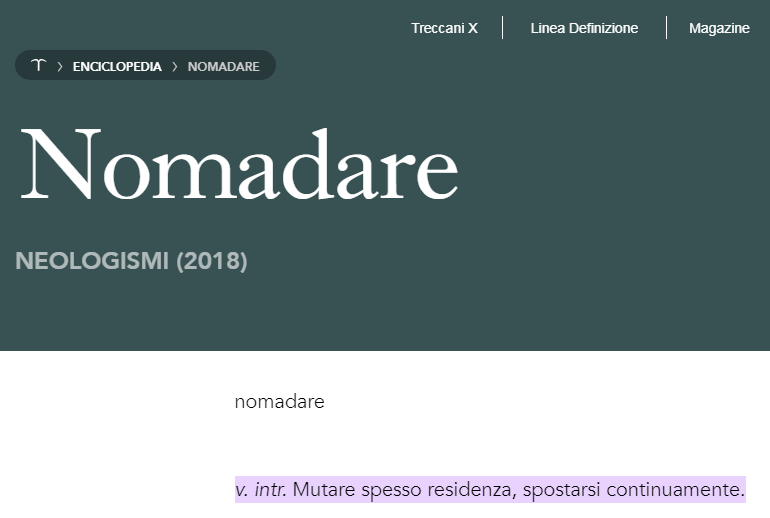Open the Treccani X menu item
The image size is (770, 518).
(x=444, y=28)
